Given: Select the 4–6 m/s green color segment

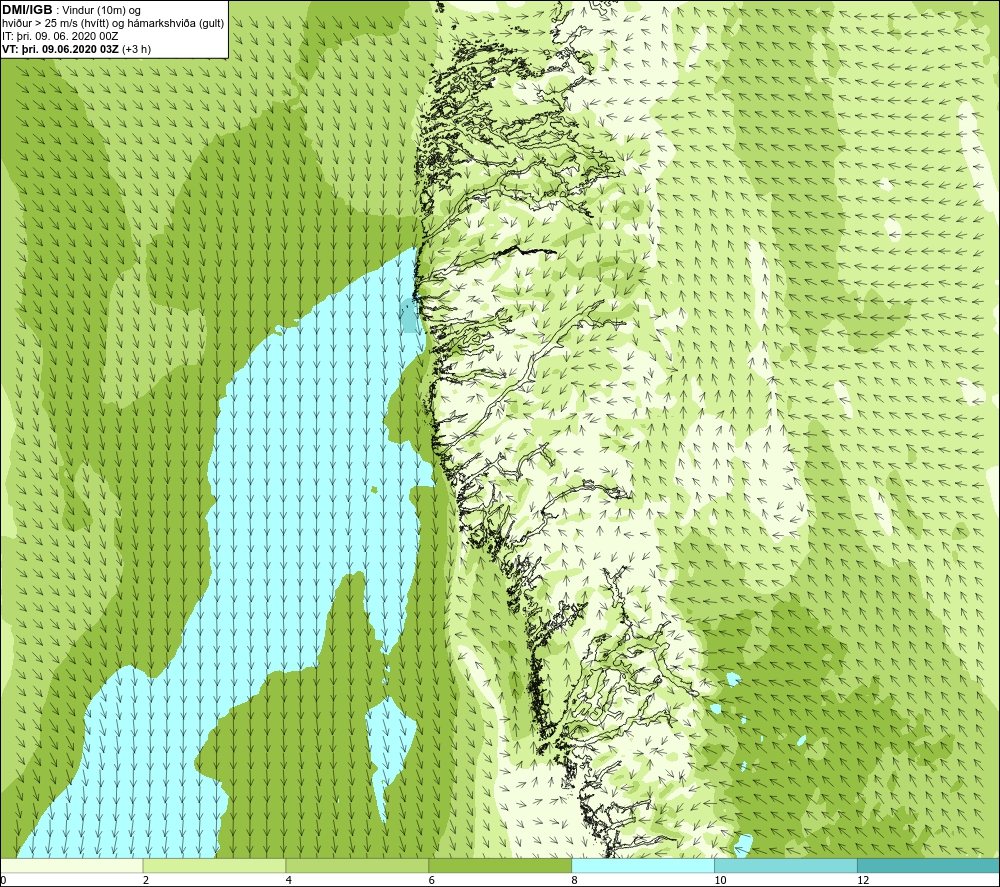Looking at the screenshot, I should point(357,866).
